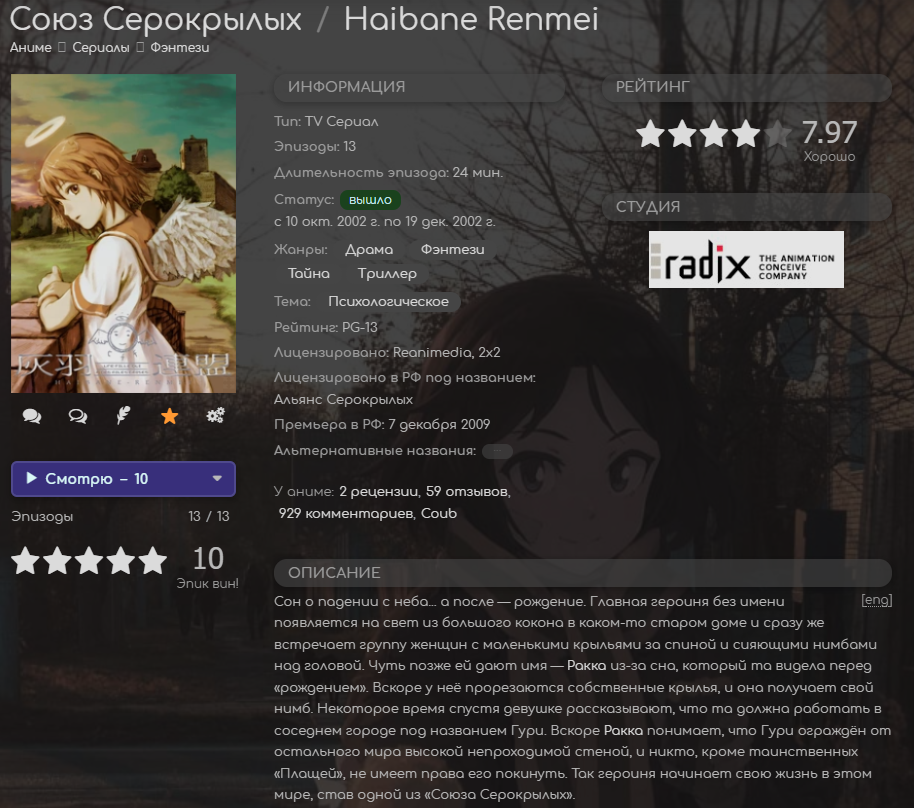This screenshot has height=808, width=914.
Task: Click the first Ракка character link in description
Action: click(586, 666)
